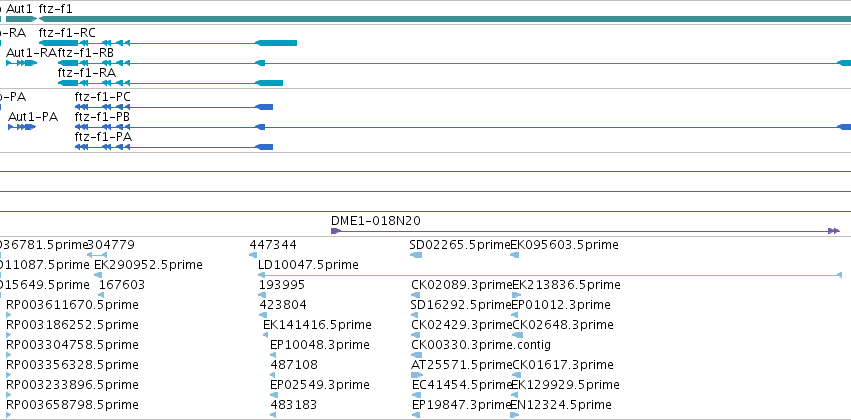Screen dimensions: 851x420
Task: Select EST CK02648.3prime
Action: pyautogui.click(x=563, y=324)
